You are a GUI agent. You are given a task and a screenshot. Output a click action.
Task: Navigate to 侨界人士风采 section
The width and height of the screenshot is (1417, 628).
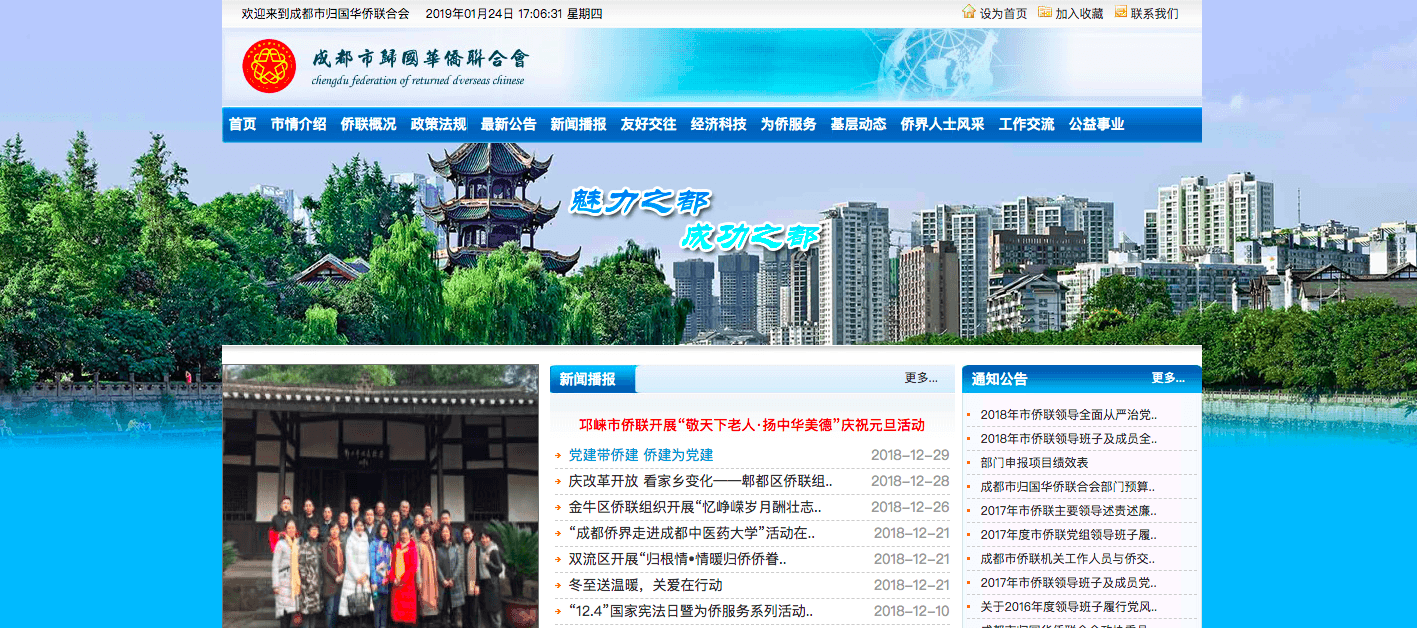point(942,124)
